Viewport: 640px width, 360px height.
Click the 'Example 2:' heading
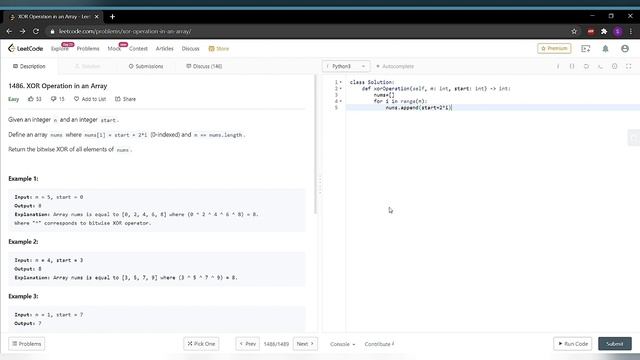23,242
